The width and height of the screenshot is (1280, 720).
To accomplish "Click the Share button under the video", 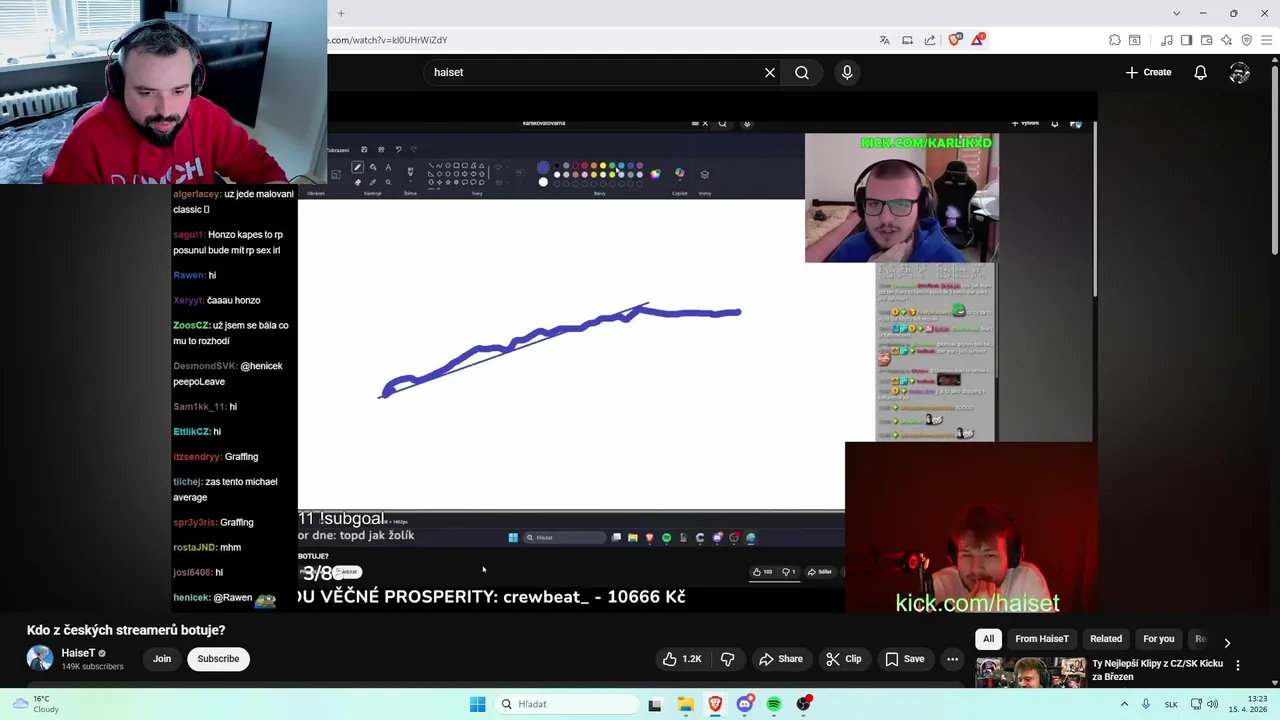I will [x=781, y=659].
